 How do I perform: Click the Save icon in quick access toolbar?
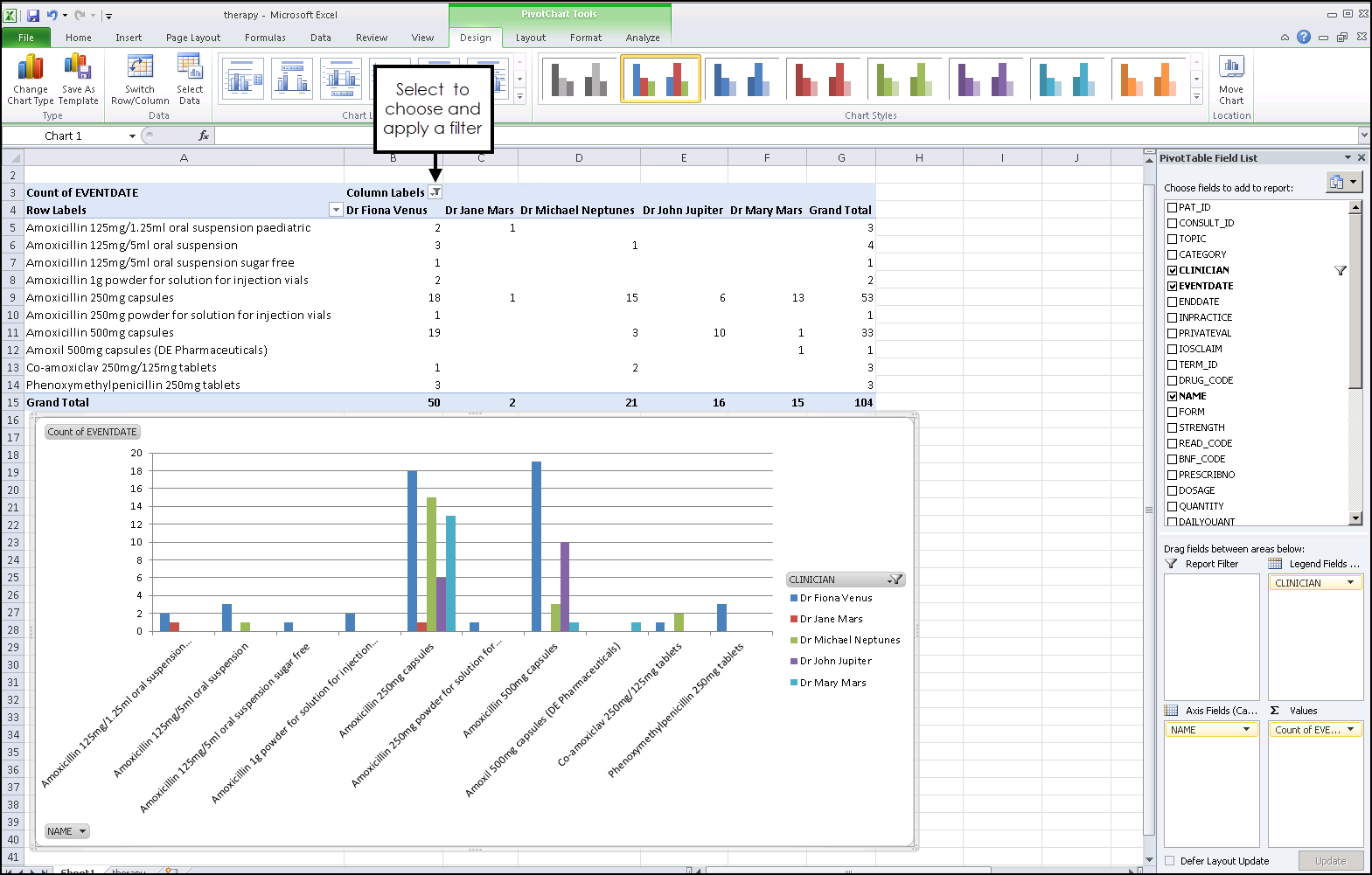point(33,15)
